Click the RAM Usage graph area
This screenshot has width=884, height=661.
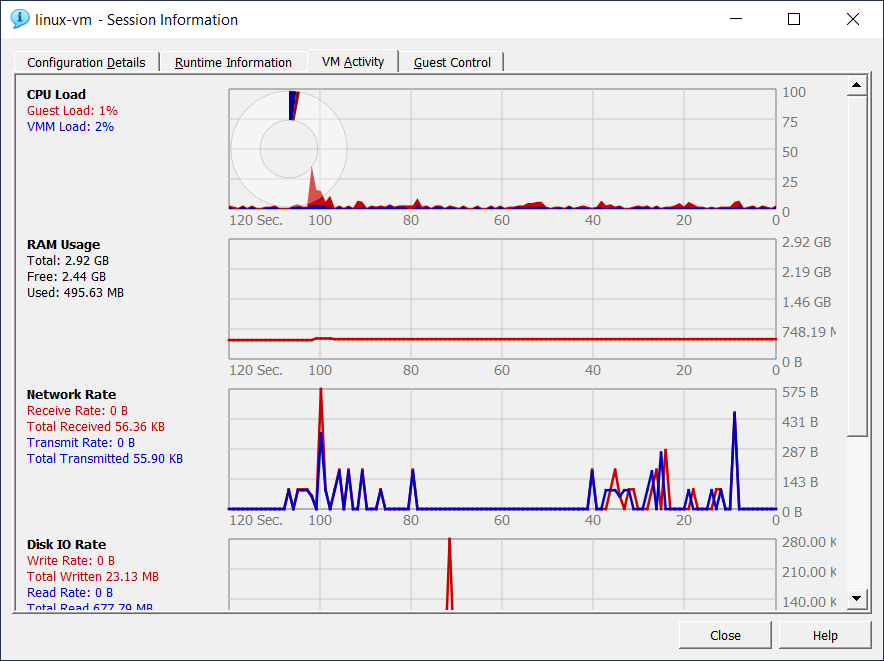click(x=502, y=300)
